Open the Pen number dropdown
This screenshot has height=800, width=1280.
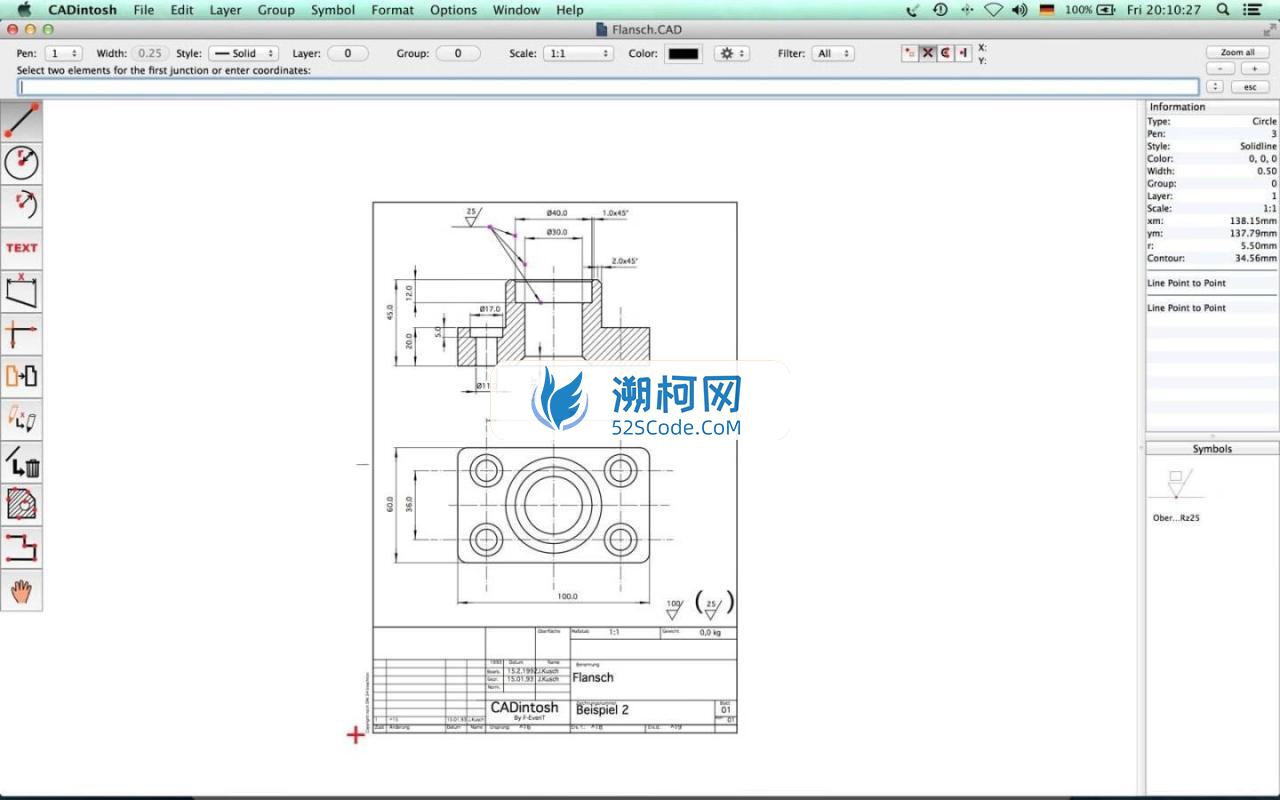[x=63, y=53]
